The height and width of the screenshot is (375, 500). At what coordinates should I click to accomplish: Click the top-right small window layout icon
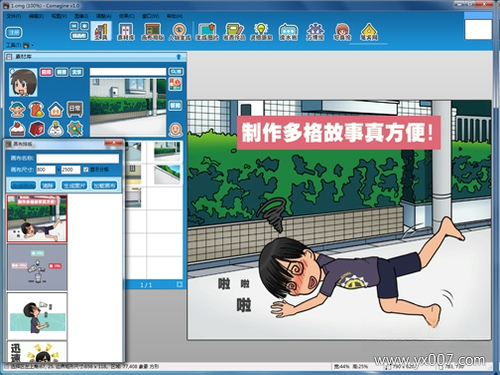pyautogui.click(x=84, y=26)
